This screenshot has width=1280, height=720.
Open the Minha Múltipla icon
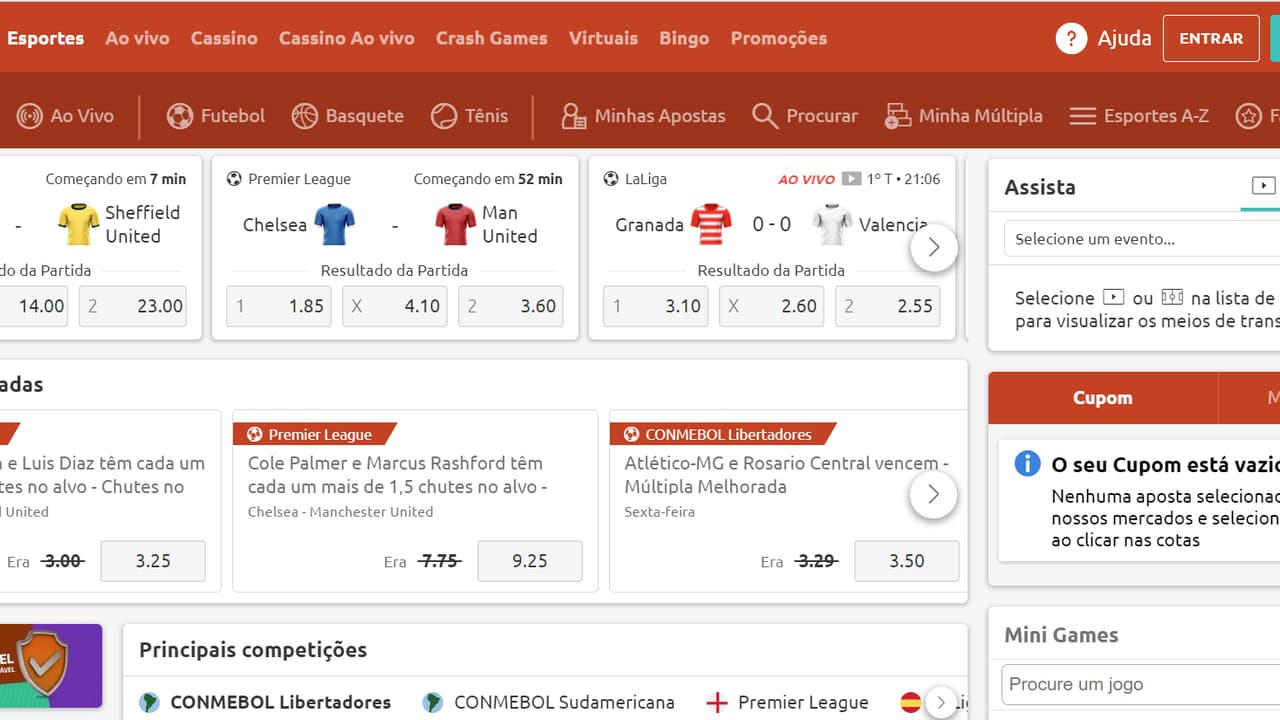[x=897, y=116]
